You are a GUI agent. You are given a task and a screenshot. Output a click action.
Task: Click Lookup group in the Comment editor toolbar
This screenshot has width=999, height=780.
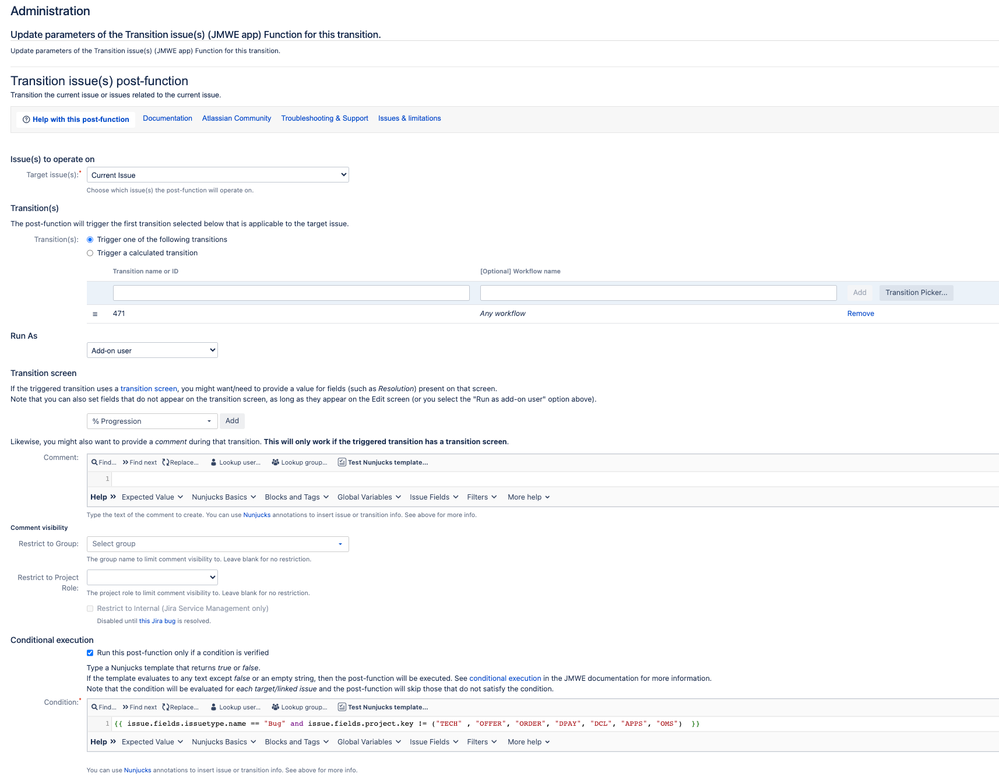pyautogui.click(x=299, y=463)
